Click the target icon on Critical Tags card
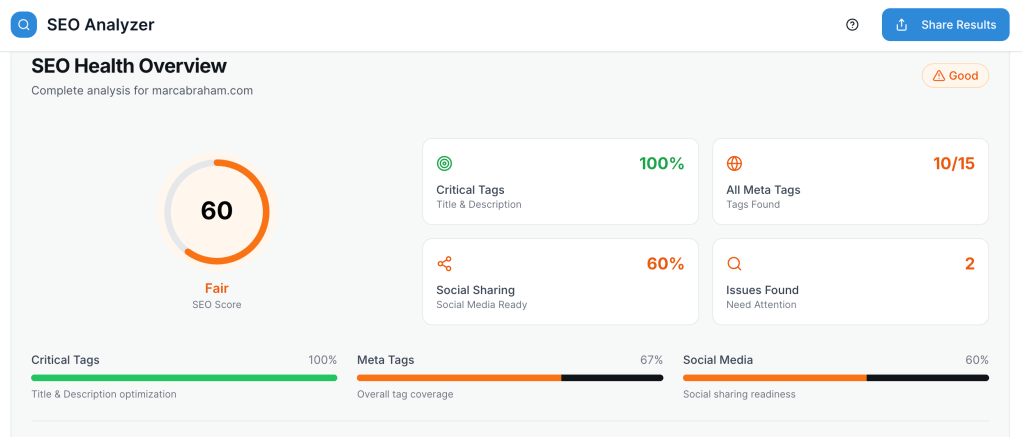 444,163
